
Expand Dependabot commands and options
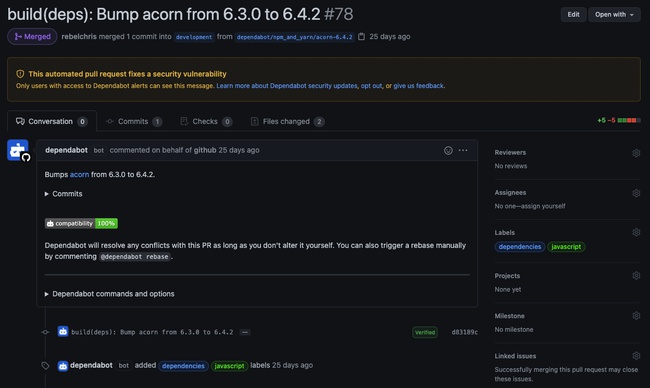109,294
